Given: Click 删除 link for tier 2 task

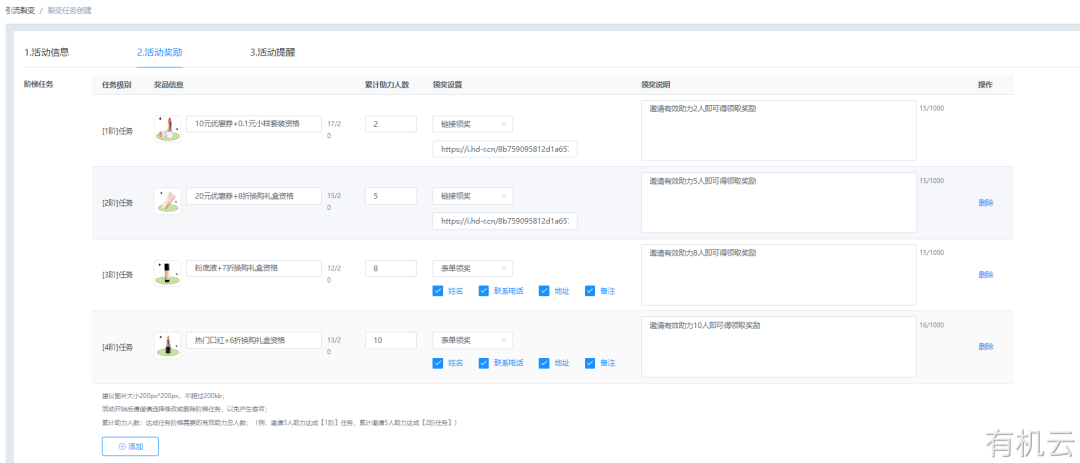Looking at the screenshot, I should coord(985,202).
